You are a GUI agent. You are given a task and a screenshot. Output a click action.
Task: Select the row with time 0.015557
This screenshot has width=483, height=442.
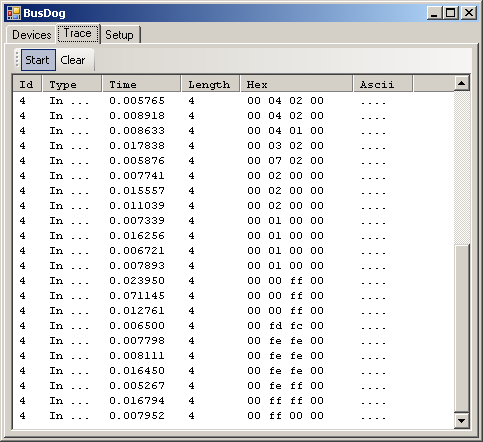(x=233, y=191)
